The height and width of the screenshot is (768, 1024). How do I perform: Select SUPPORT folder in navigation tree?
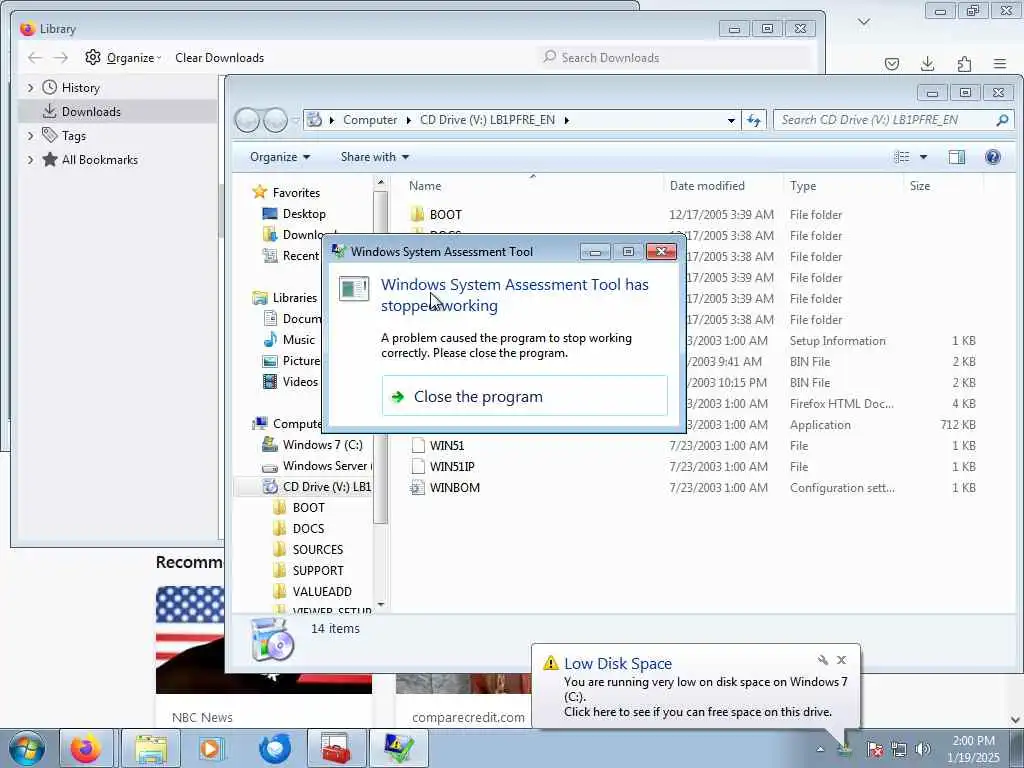pos(317,570)
